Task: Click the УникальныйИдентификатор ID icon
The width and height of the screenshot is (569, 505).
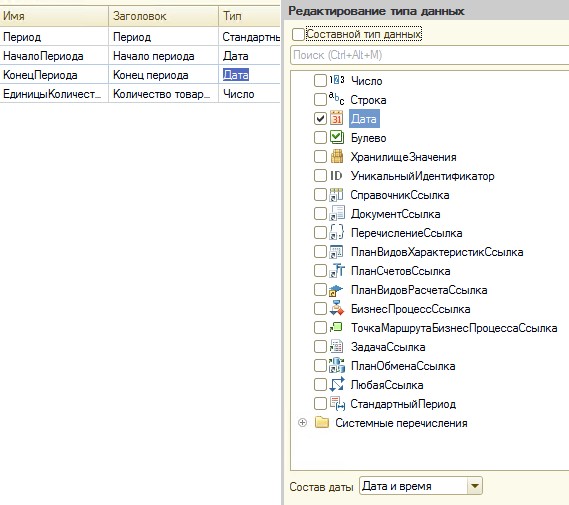Action: pos(336,176)
